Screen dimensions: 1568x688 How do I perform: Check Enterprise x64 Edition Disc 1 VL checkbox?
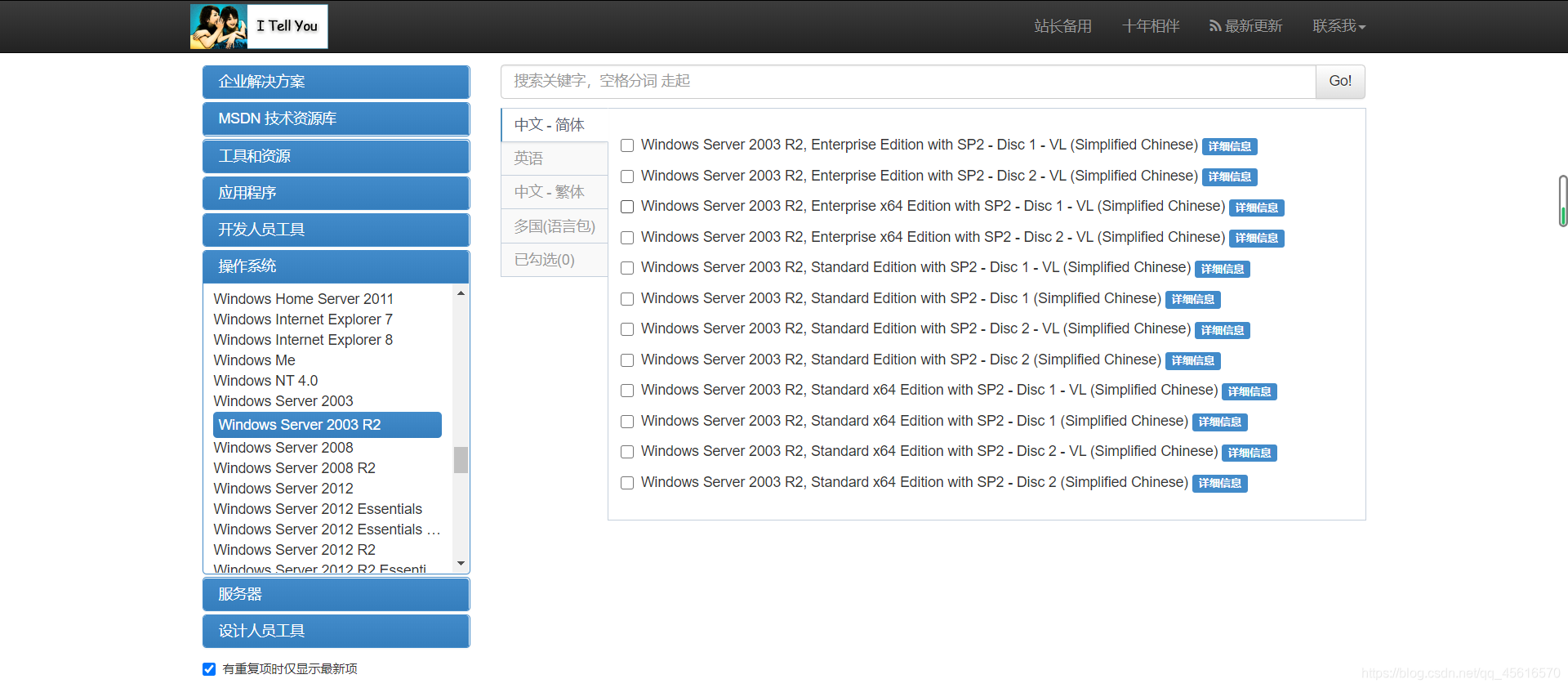click(627, 207)
